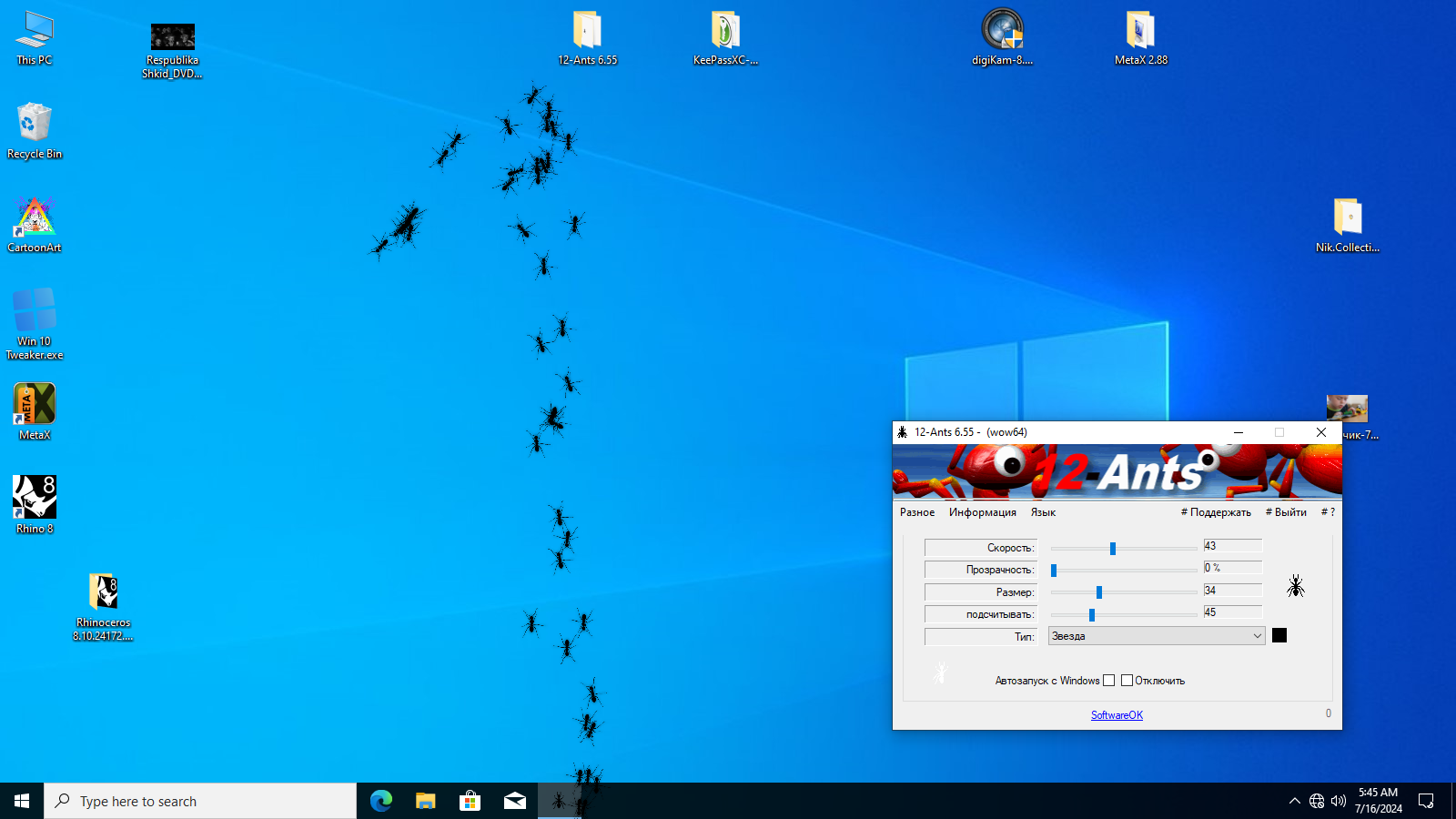1456x819 pixels.
Task: Open the SoftwareOK link
Action: pyautogui.click(x=1117, y=715)
